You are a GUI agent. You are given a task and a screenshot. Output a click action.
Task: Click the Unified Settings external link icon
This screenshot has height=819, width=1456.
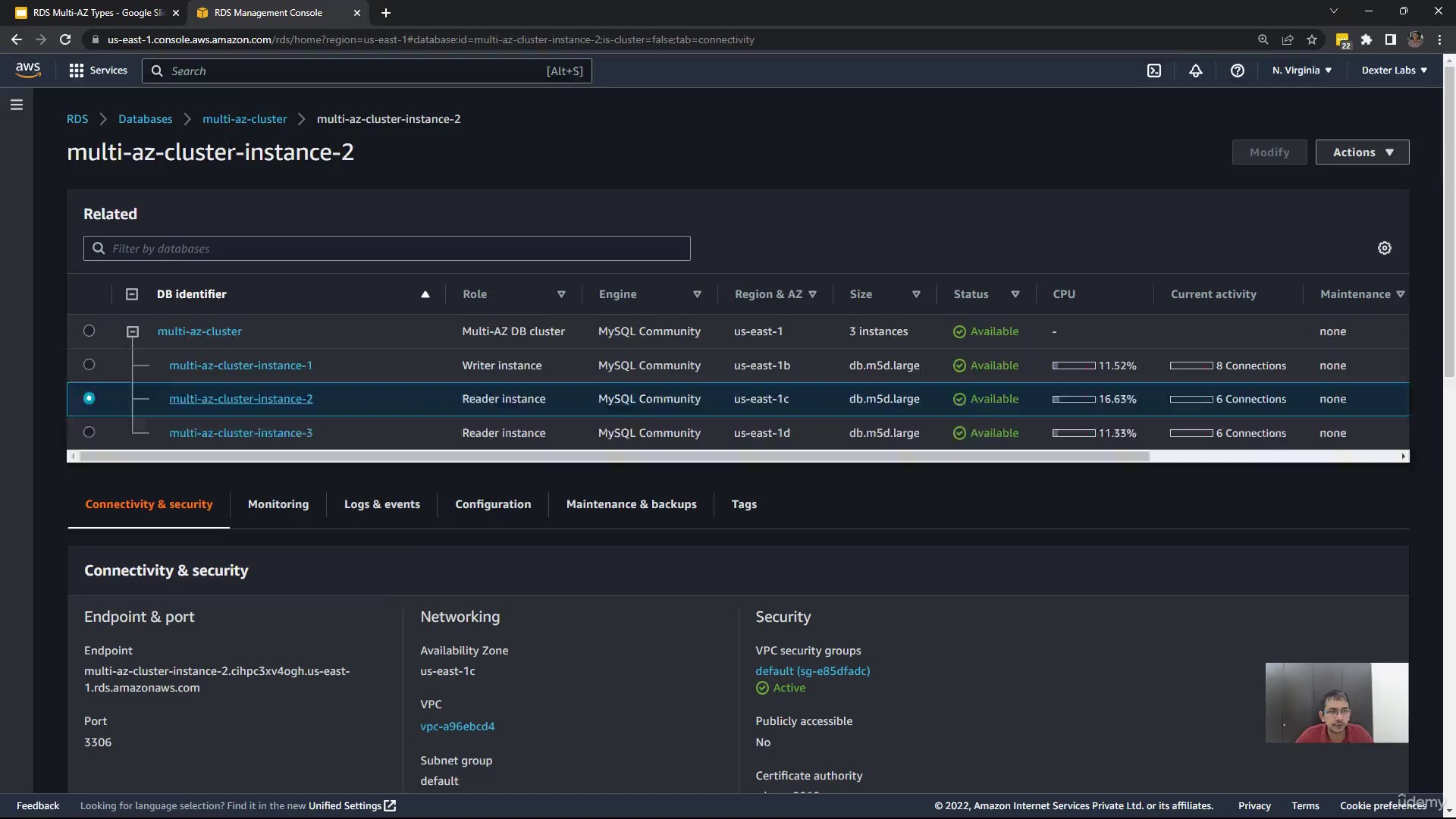coord(390,805)
